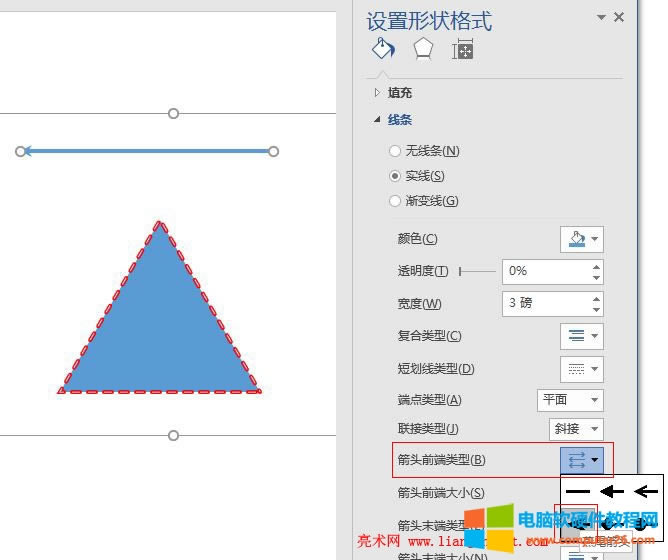Select the no-arrow line style in flyout

578,491
